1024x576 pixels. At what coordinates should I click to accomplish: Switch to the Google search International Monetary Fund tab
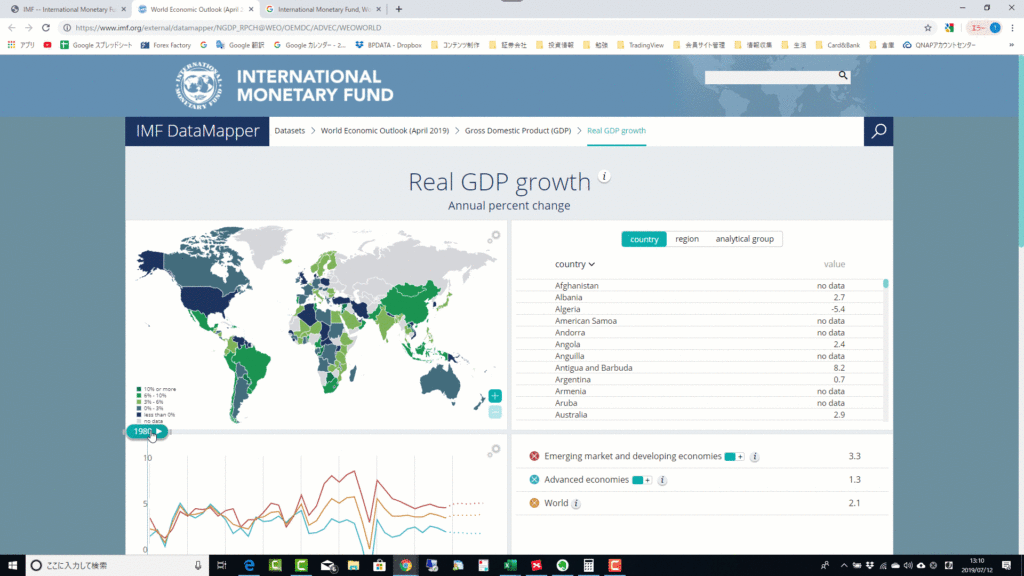[323, 9]
